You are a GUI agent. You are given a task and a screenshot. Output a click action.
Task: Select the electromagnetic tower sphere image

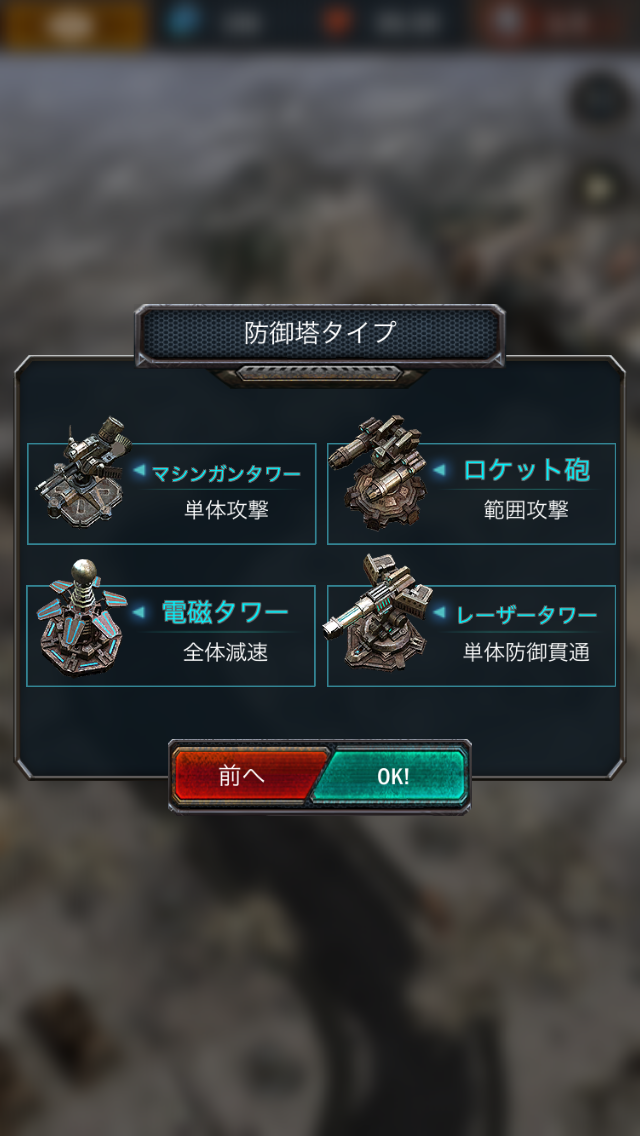click(x=82, y=617)
